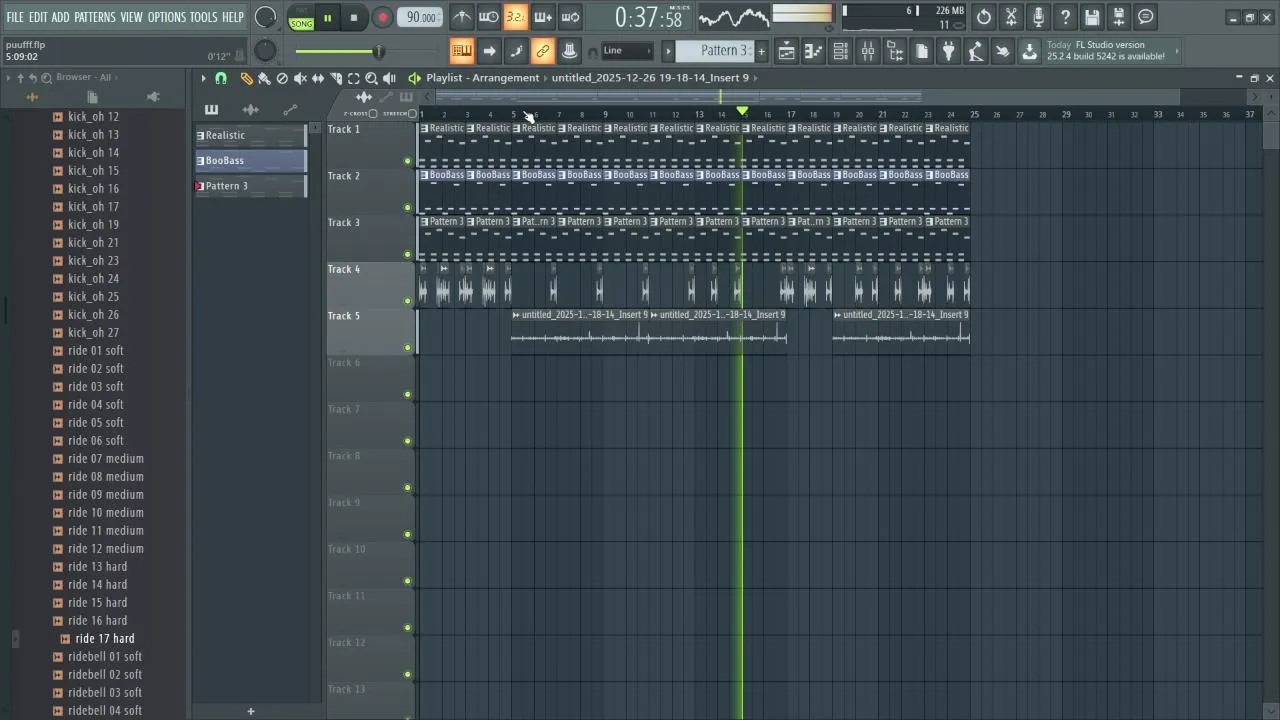1280x720 pixels.
Task: Click the render as audio file icon
Action: 1119,17
